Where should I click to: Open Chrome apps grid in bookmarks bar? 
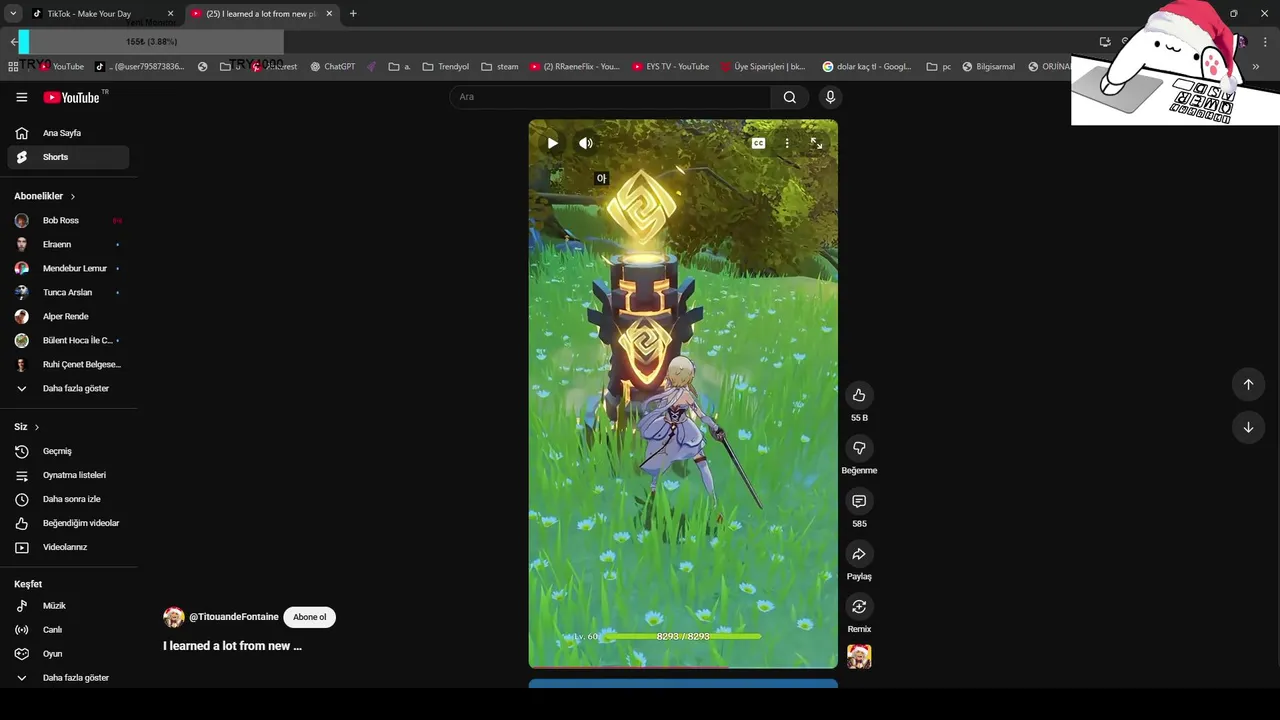tap(13, 67)
